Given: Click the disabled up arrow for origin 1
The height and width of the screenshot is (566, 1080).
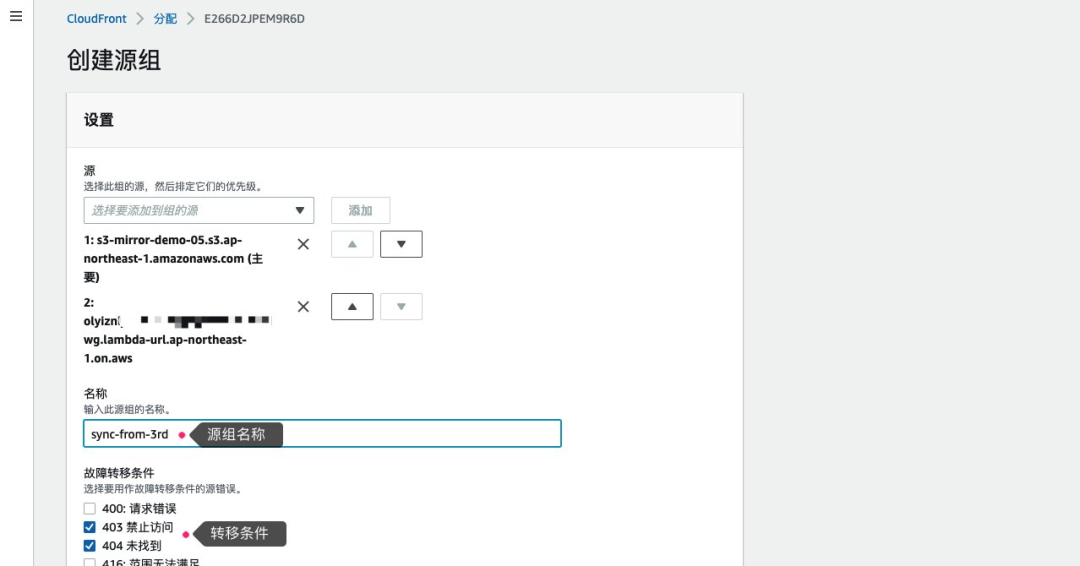Looking at the screenshot, I should pyautogui.click(x=352, y=244).
